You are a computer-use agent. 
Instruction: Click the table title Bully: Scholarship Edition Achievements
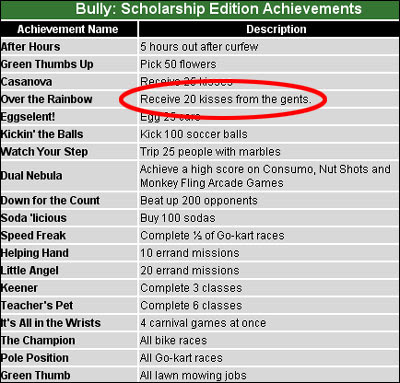click(x=218, y=9)
